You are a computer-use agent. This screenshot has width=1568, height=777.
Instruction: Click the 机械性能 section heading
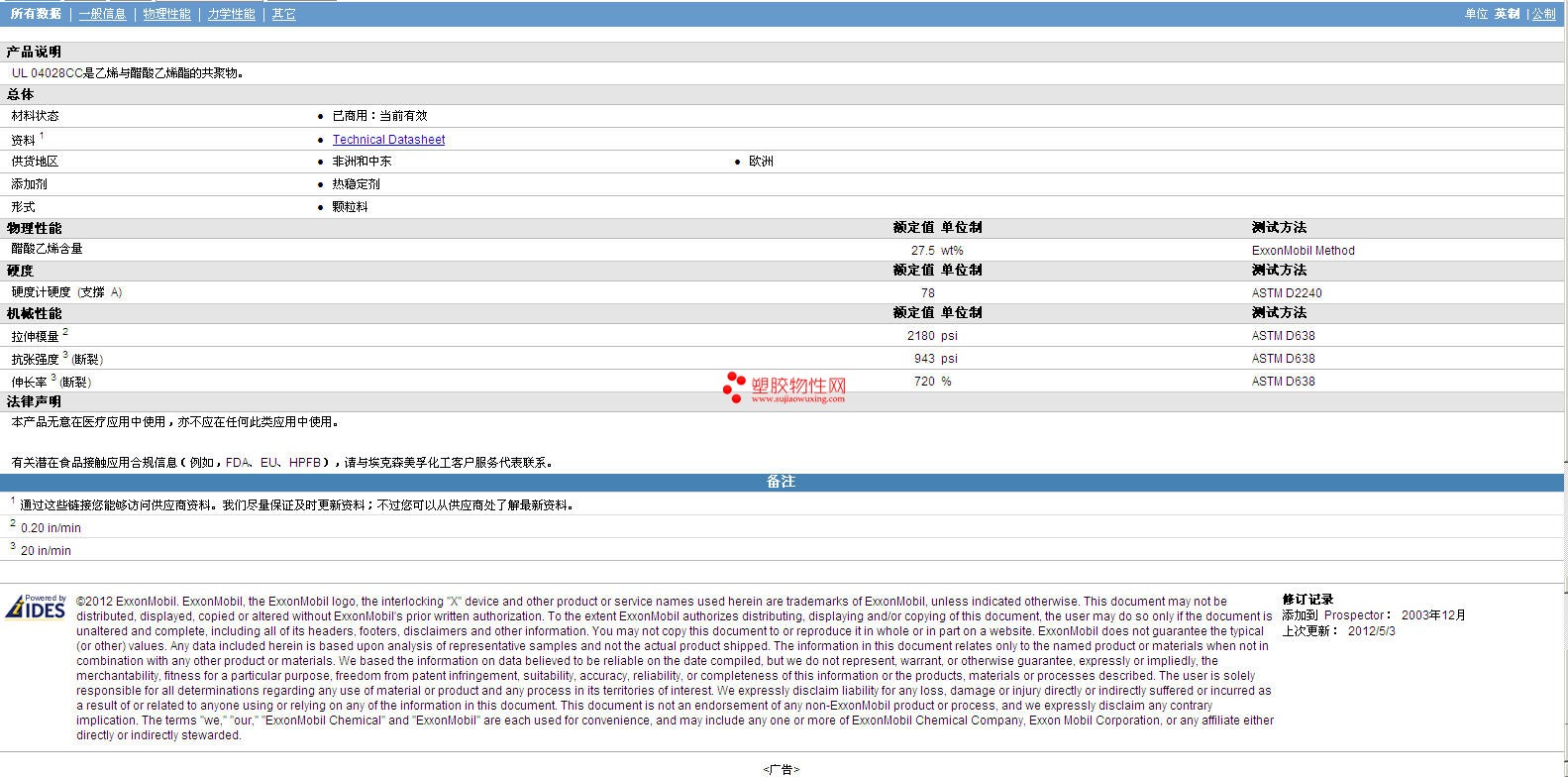(x=34, y=313)
